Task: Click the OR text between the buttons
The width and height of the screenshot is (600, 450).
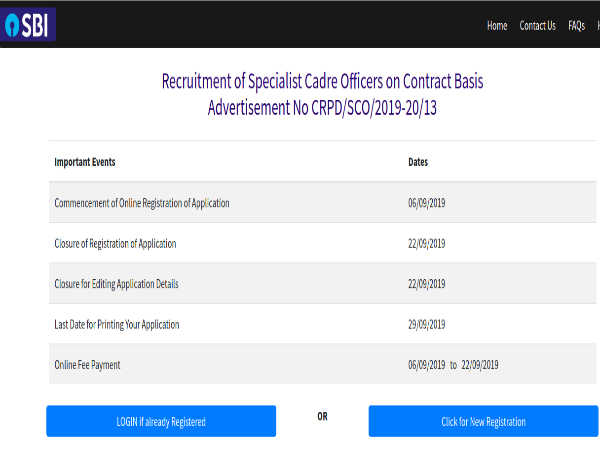Action: tap(322, 416)
